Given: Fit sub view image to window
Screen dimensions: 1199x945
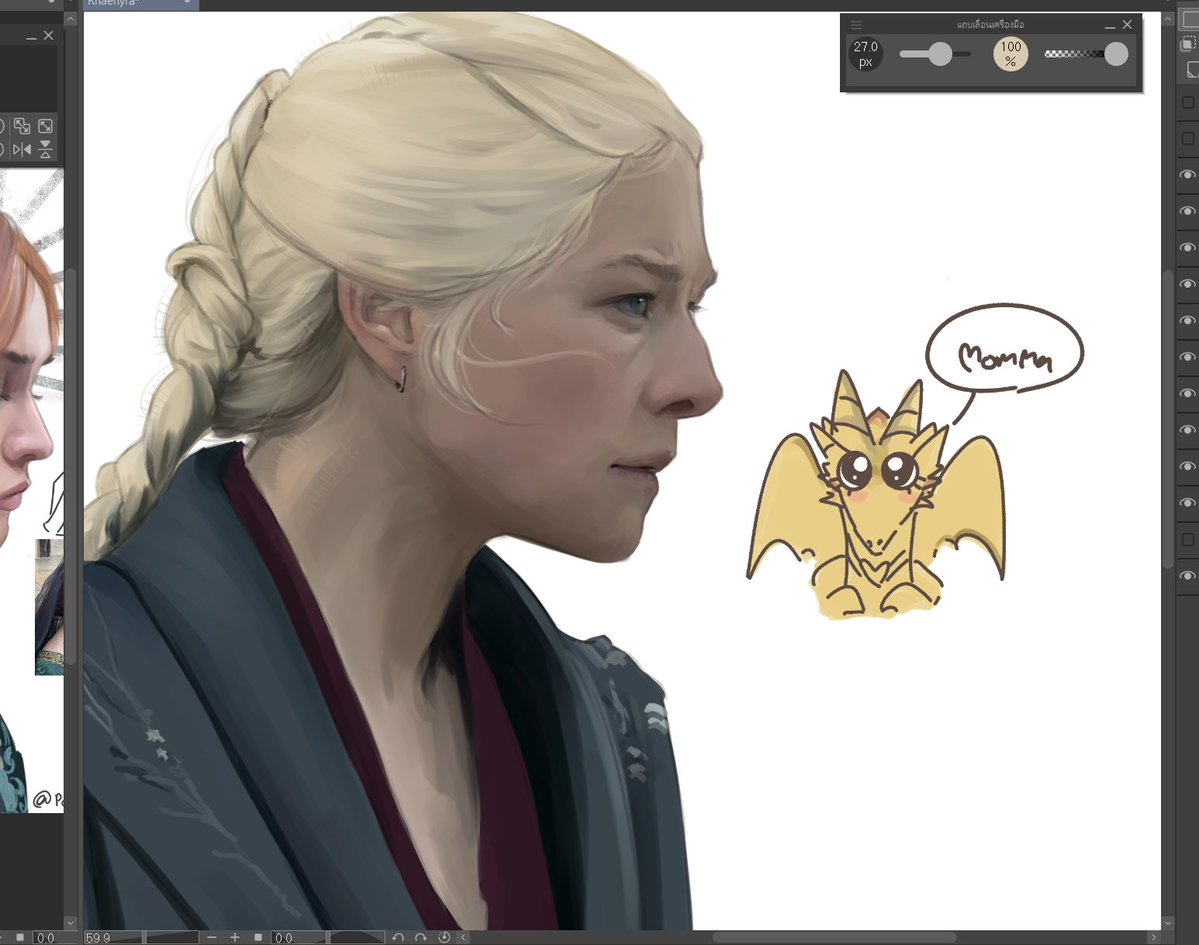Looking at the screenshot, I should [46, 126].
